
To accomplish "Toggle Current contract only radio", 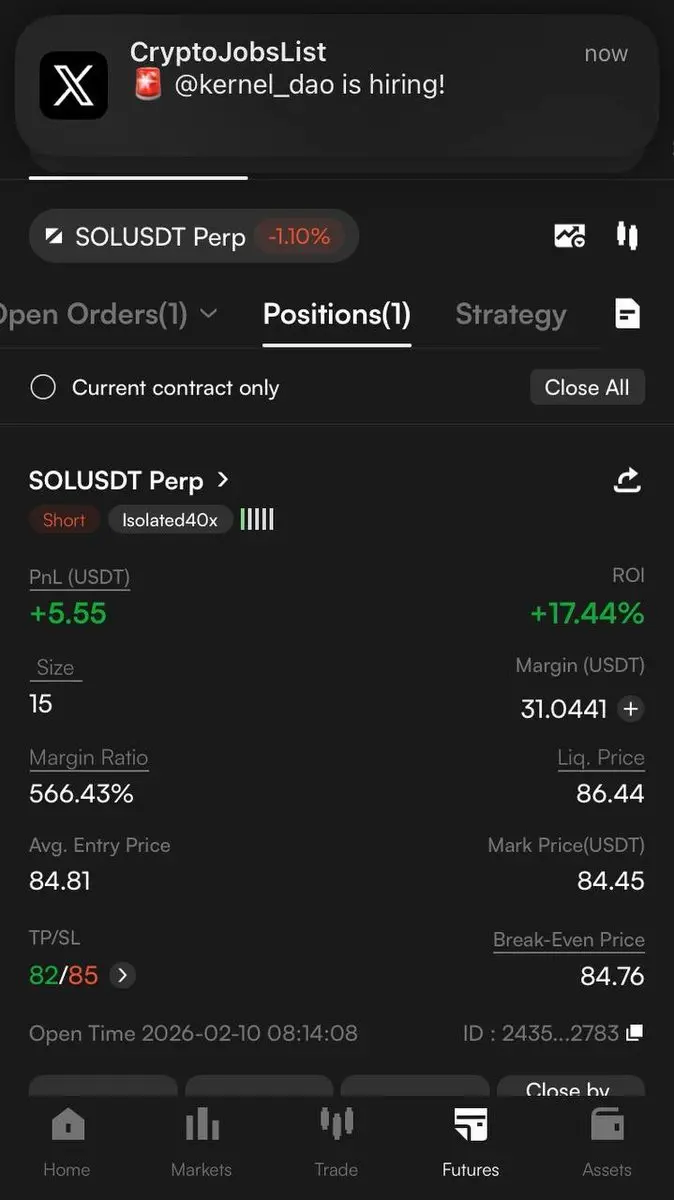I will [x=43, y=387].
